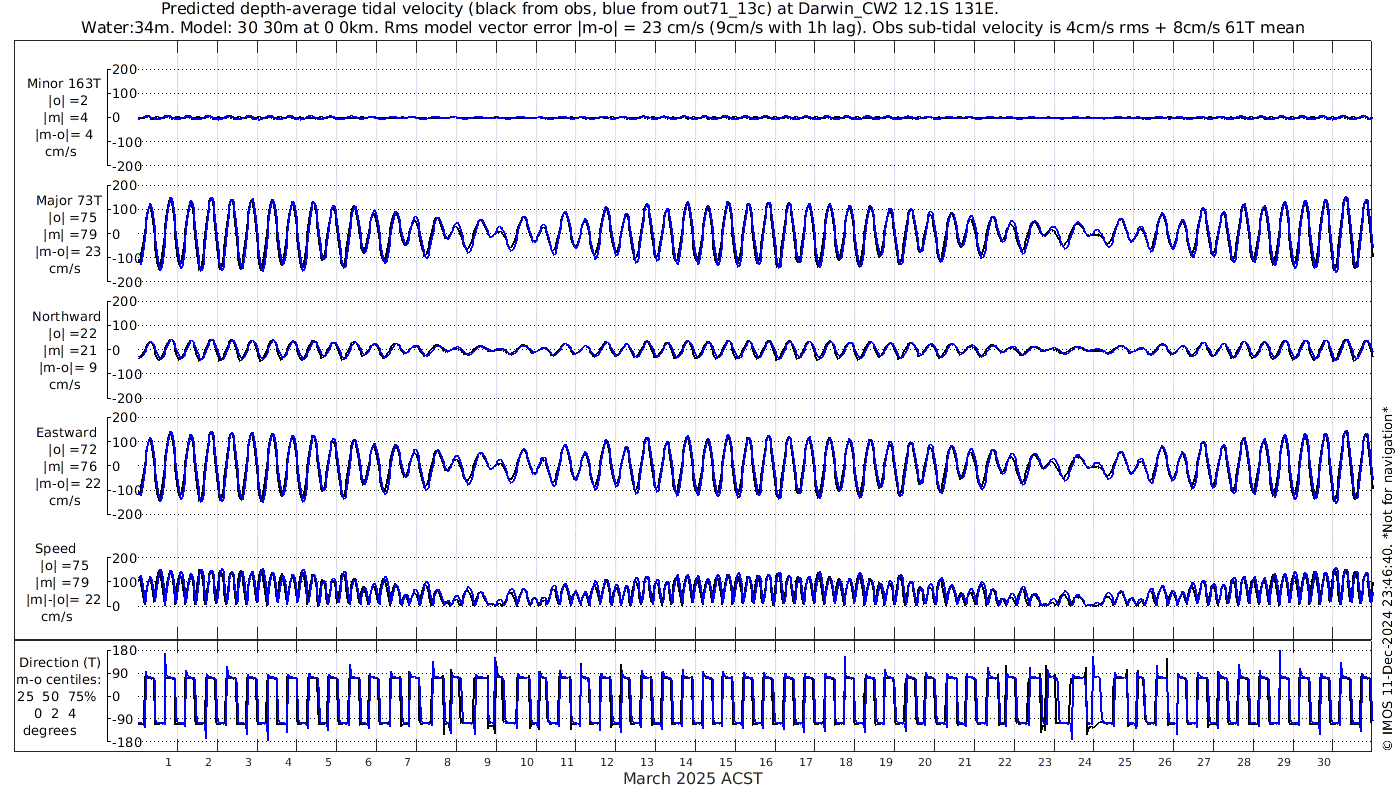
Task: Click date label '1' on the time axis
Action: (x=168, y=762)
